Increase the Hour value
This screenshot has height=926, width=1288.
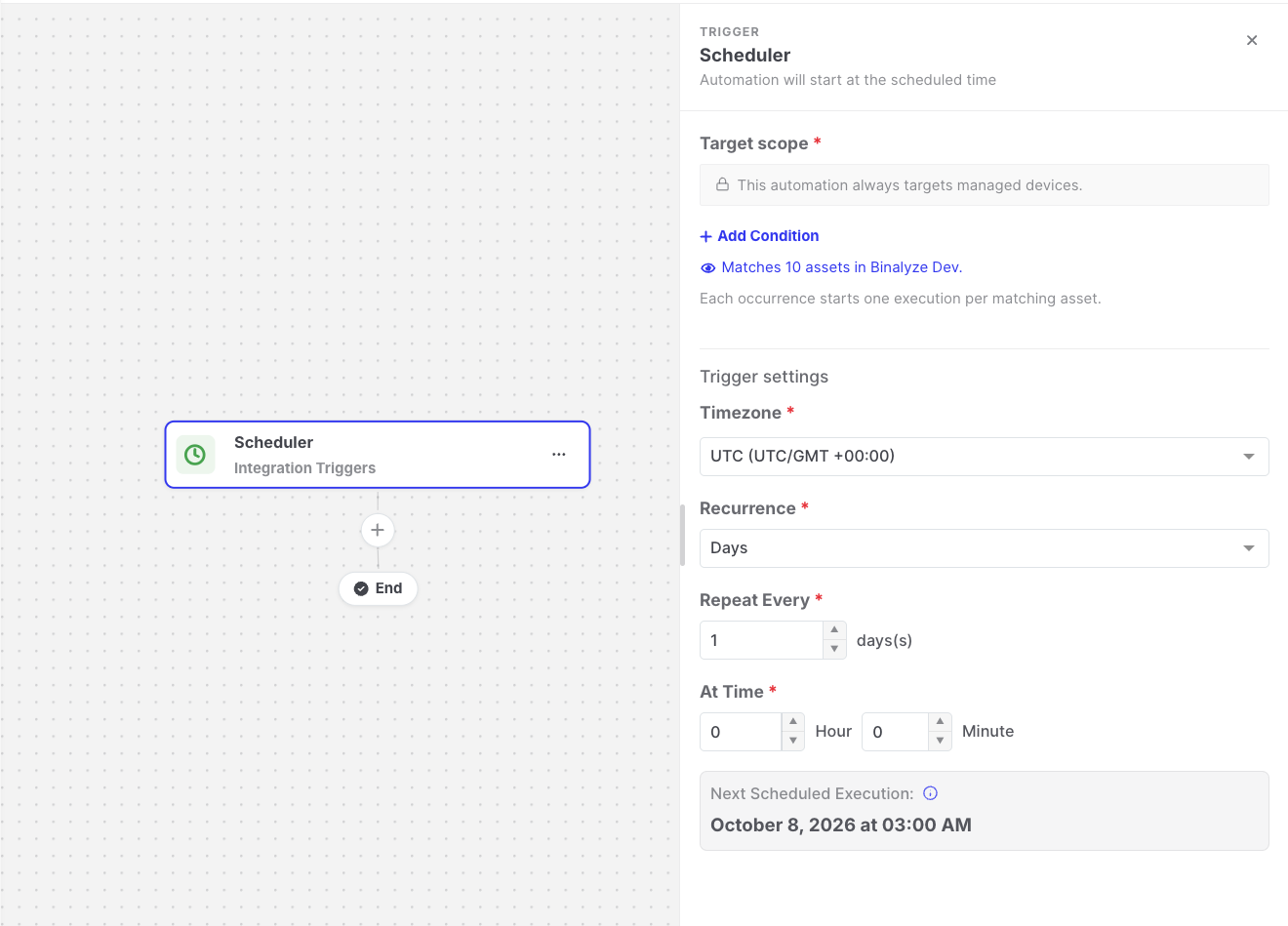[x=793, y=722]
